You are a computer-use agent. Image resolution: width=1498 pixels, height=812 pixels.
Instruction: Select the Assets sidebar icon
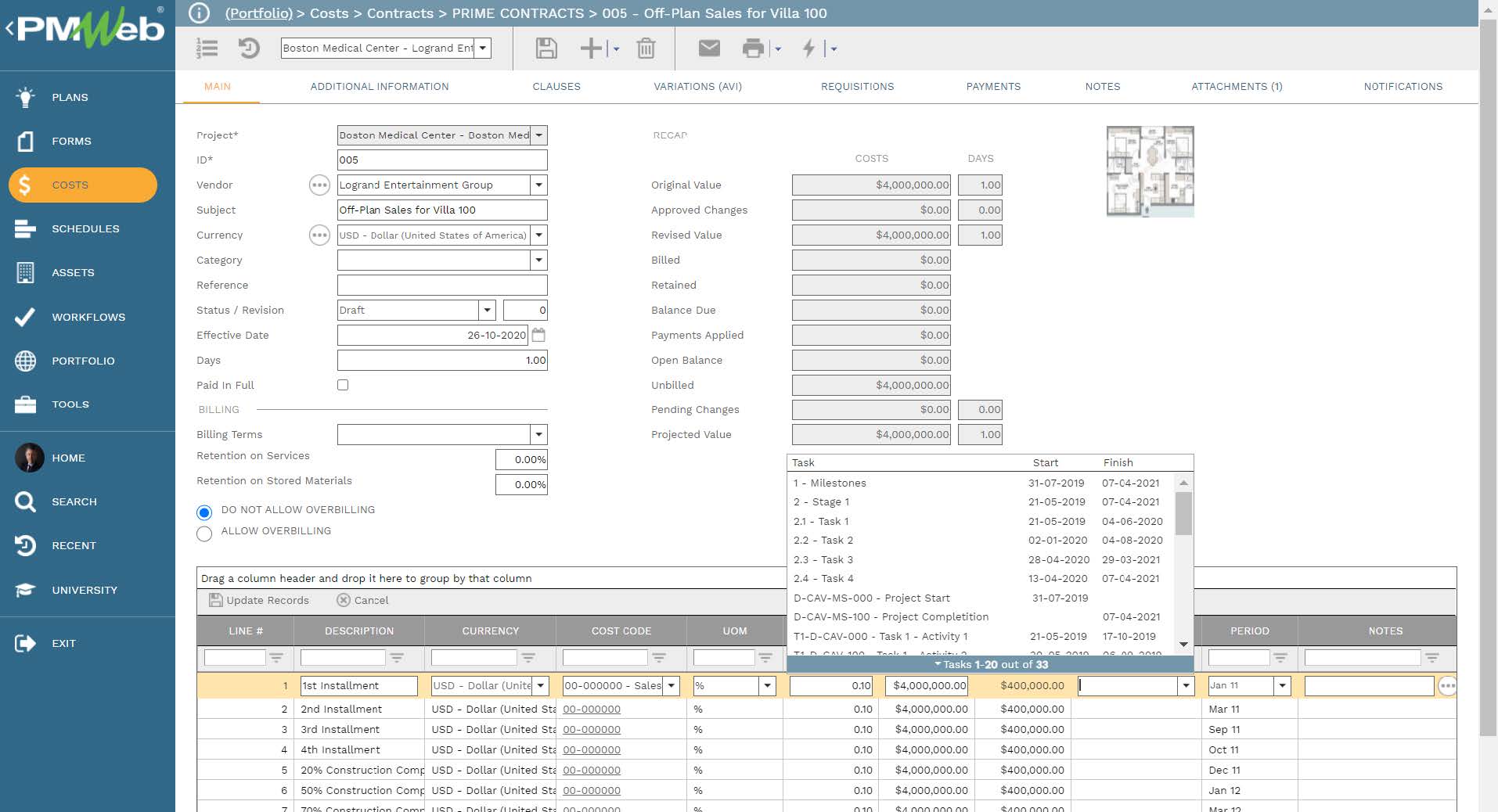[26, 272]
